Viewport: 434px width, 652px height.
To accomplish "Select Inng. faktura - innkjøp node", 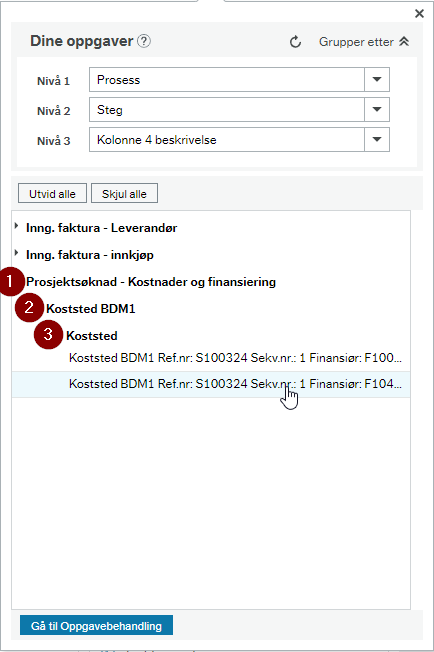I will 90,254.
